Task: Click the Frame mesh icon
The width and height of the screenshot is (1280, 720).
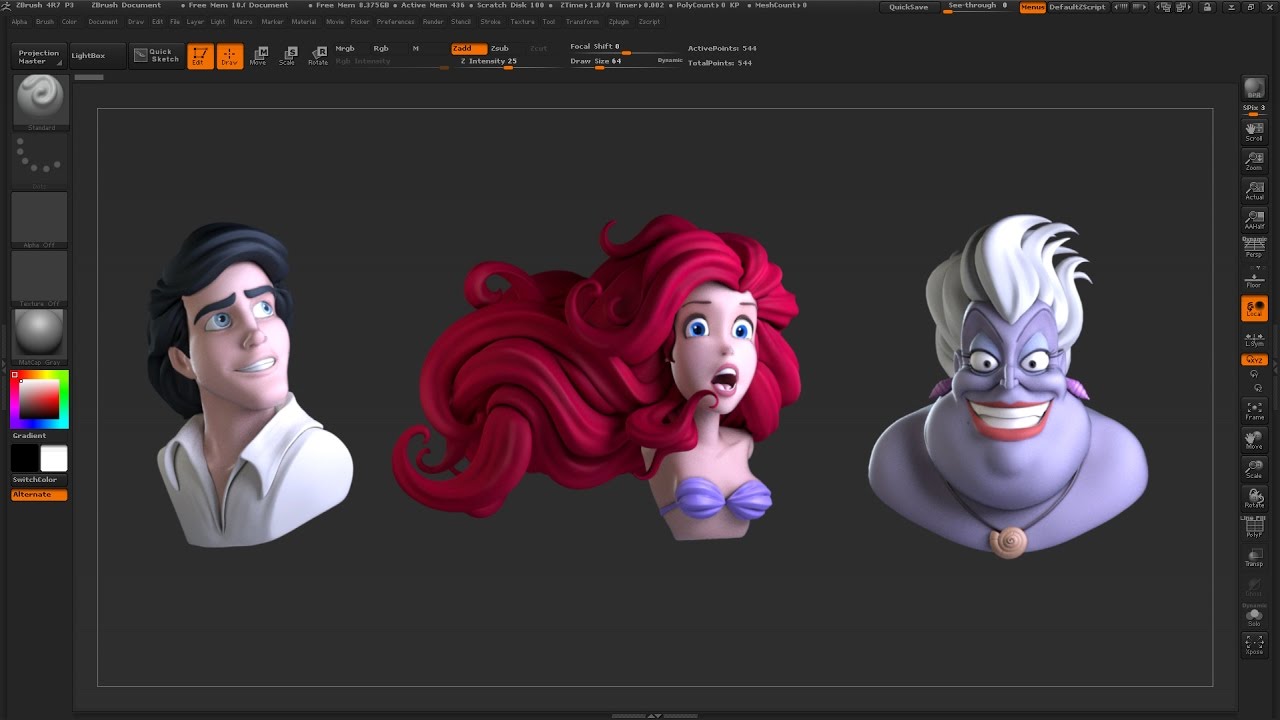Action: point(1254,410)
